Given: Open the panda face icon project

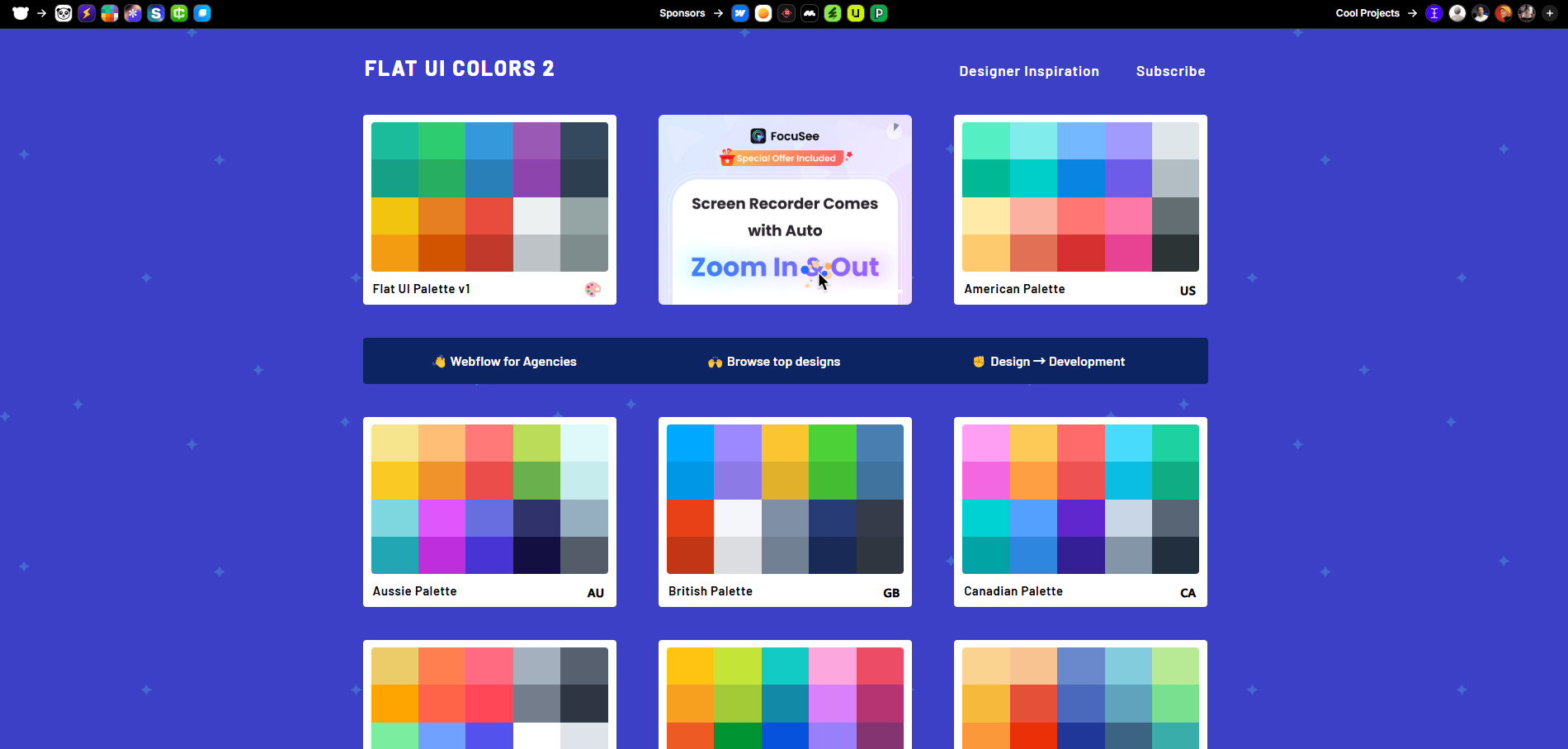Looking at the screenshot, I should click(x=64, y=13).
